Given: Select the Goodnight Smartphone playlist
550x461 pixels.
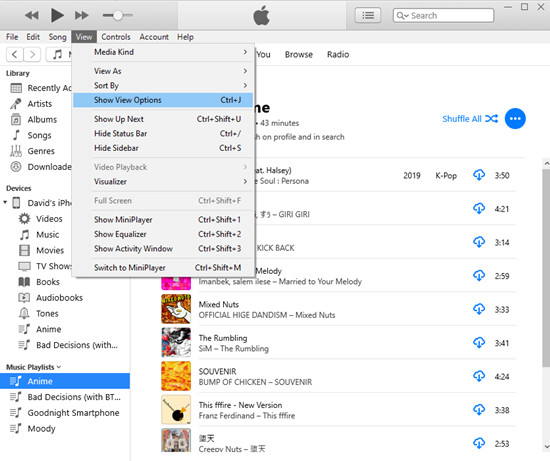Looking at the screenshot, I should [x=65, y=413].
